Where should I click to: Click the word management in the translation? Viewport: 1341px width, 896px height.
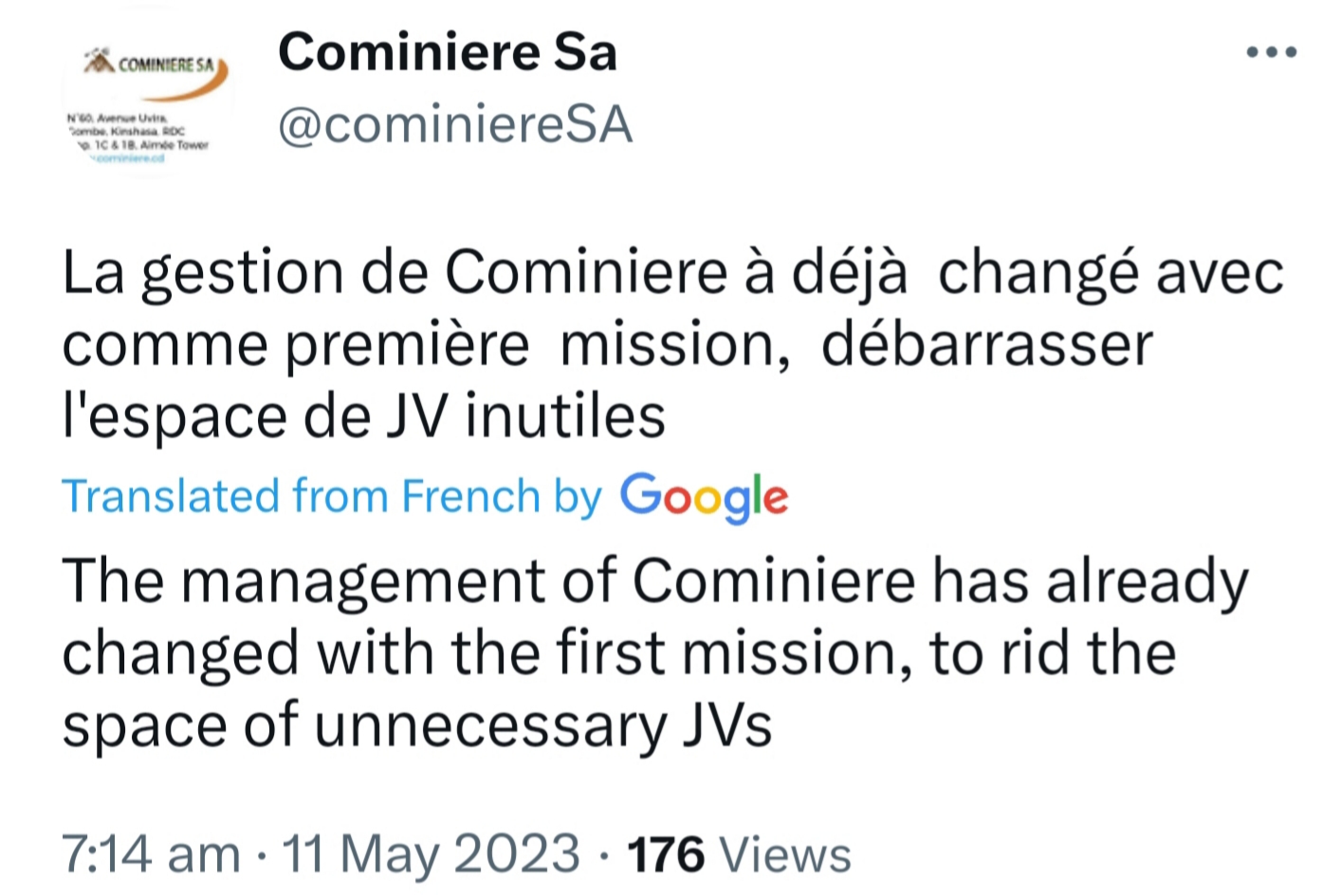pos(362,580)
